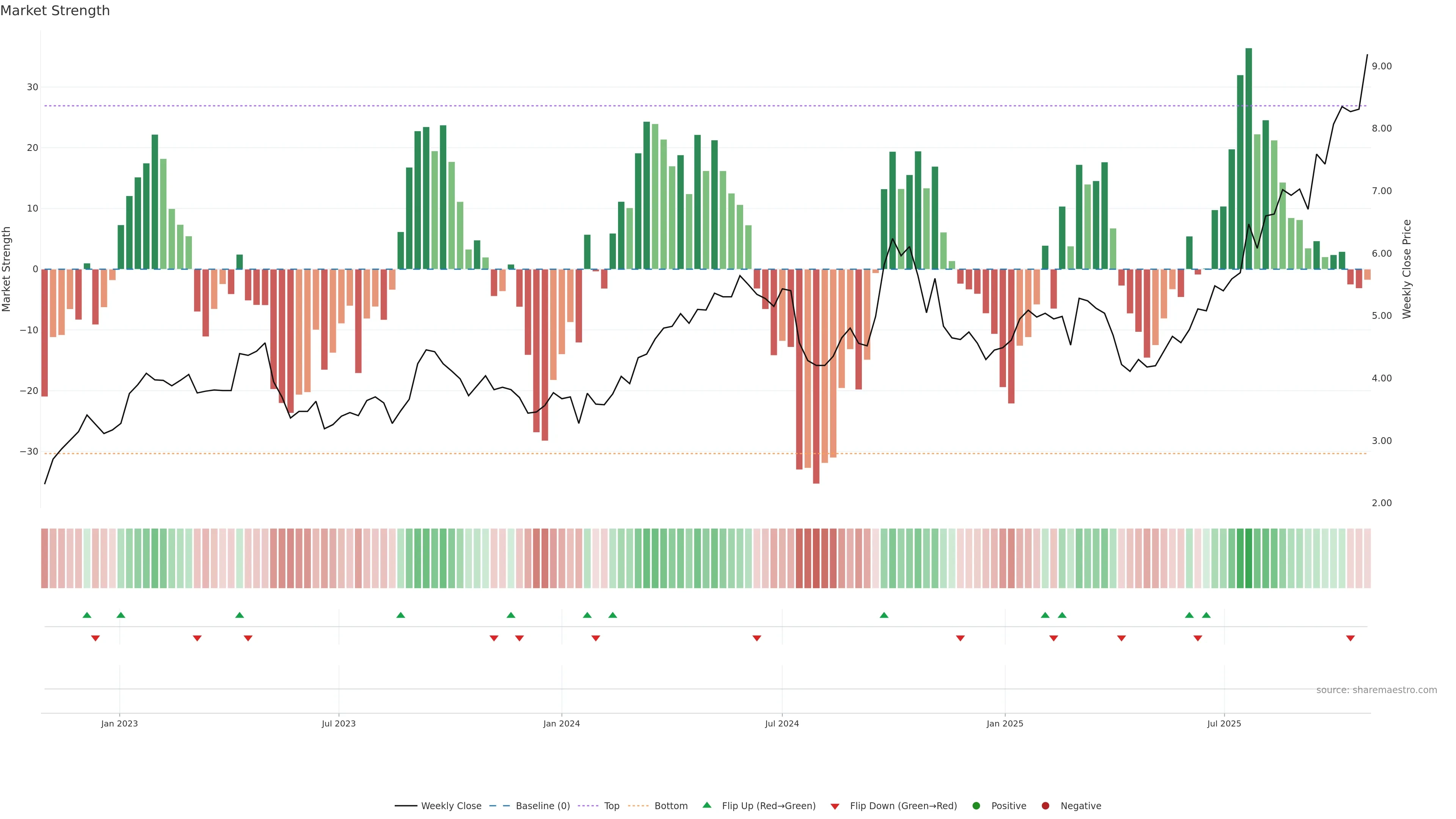
Task: Click the darkest green heatmap strip cell
Action: [x=1249, y=559]
